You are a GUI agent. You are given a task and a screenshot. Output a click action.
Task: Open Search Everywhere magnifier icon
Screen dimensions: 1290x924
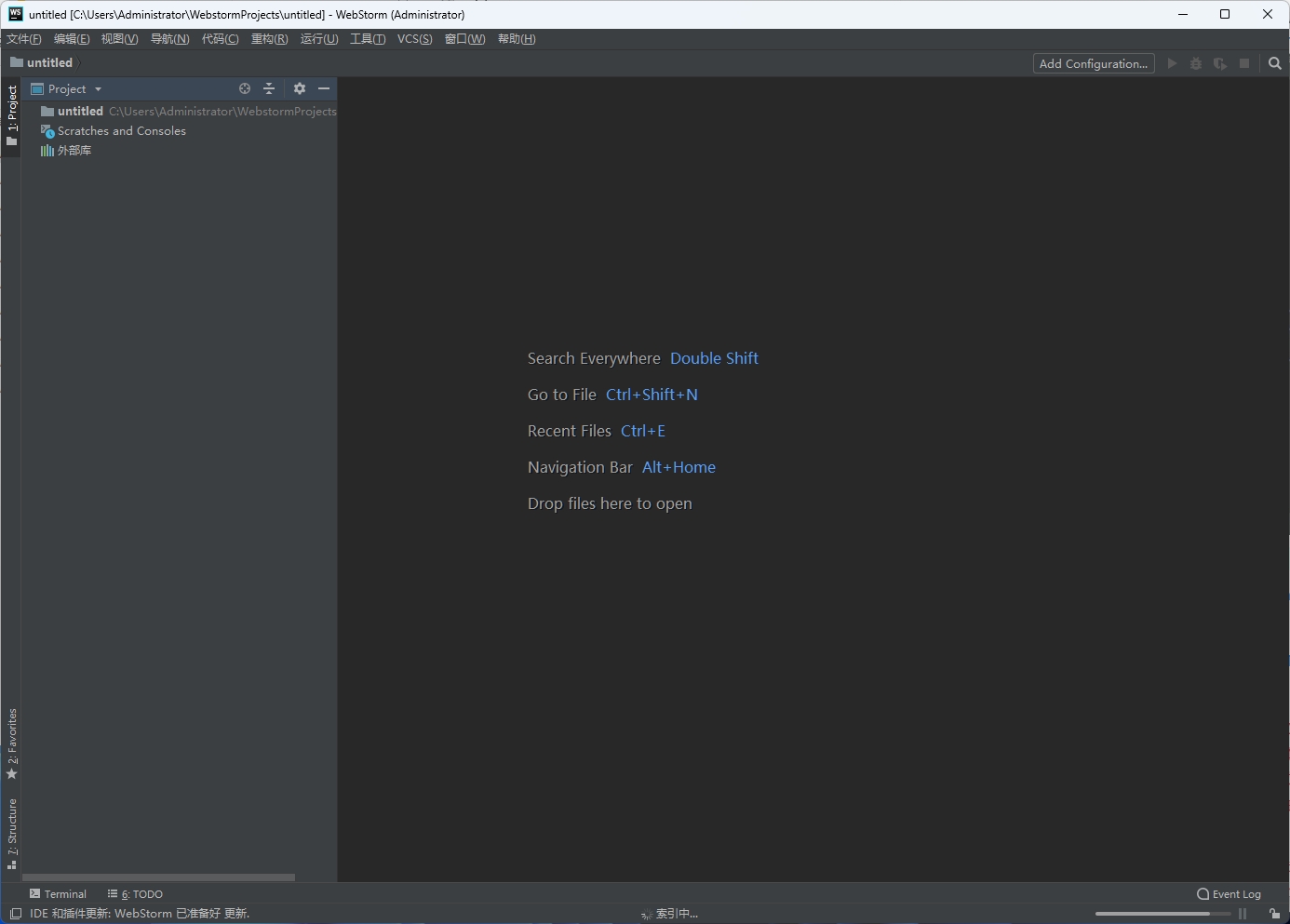(1274, 63)
